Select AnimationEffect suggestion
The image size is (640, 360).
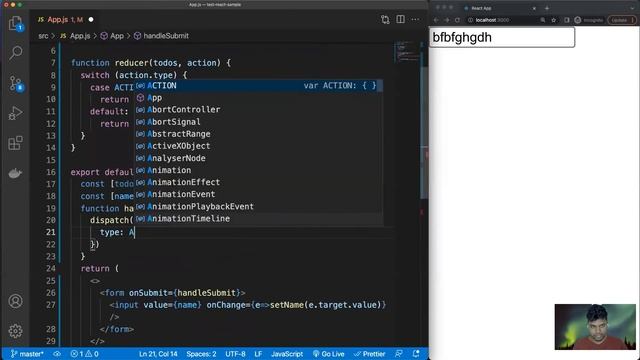pos(259,182)
